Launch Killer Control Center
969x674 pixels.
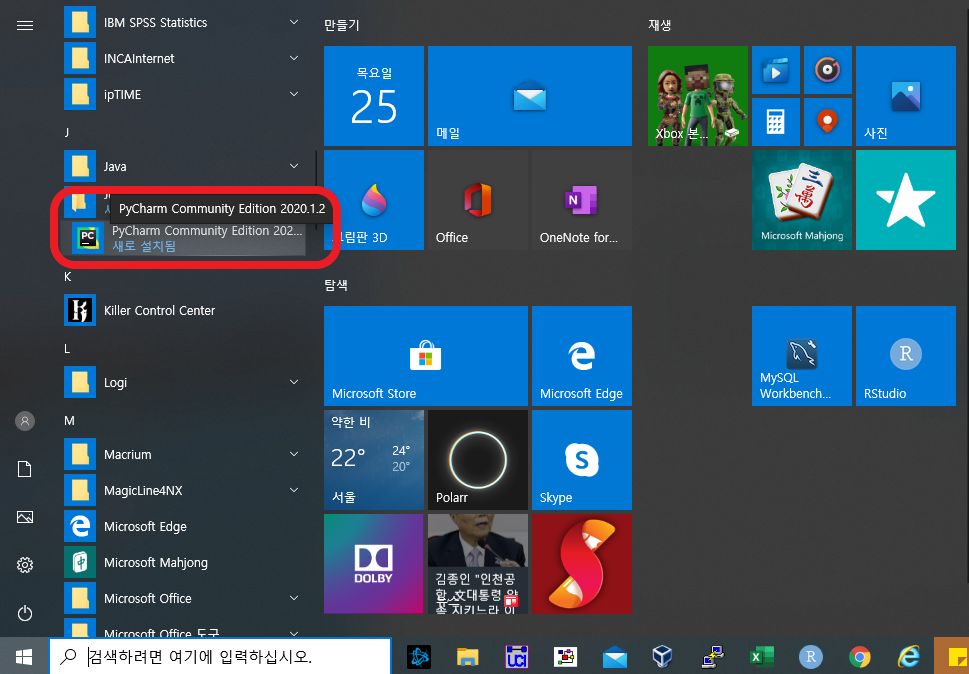tap(184, 310)
